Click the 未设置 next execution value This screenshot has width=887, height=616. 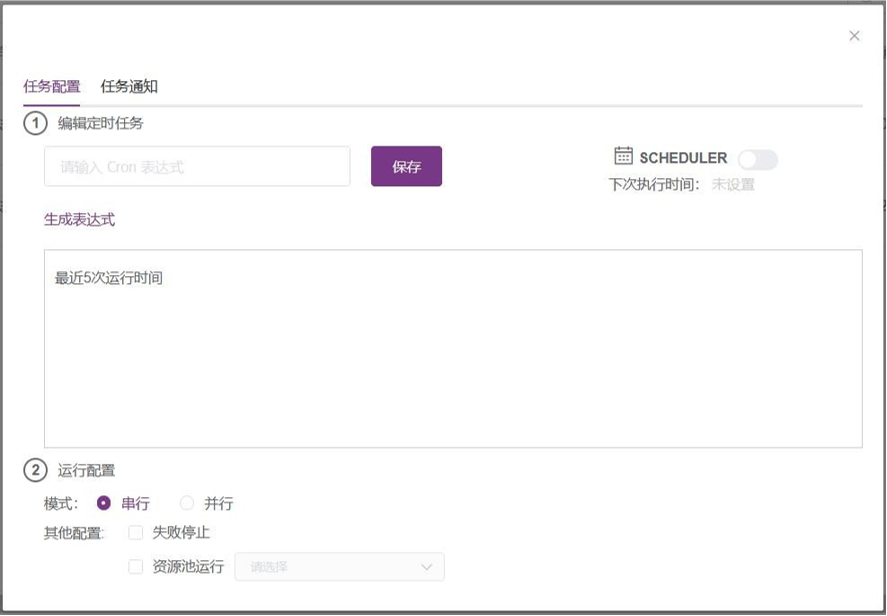coord(733,185)
